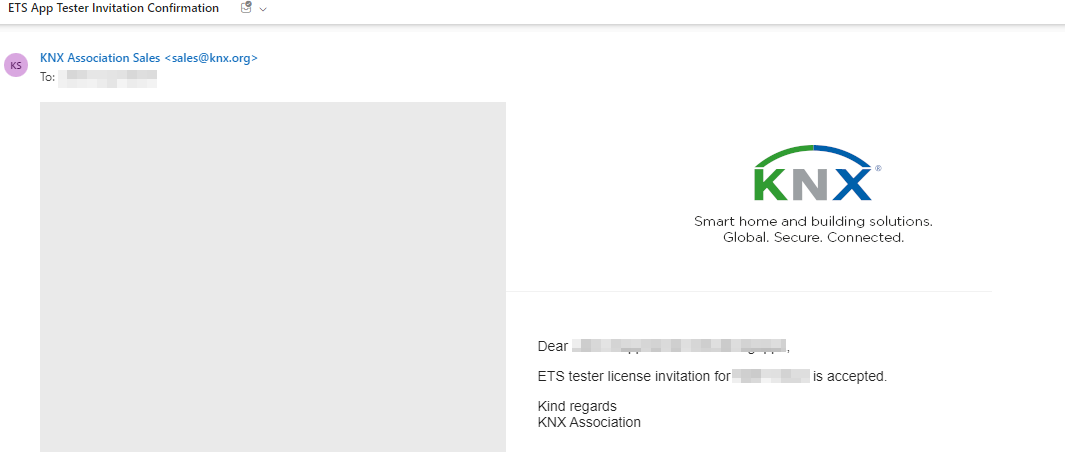
Task: Click the blurred name after Dear
Action: [x=679, y=346]
